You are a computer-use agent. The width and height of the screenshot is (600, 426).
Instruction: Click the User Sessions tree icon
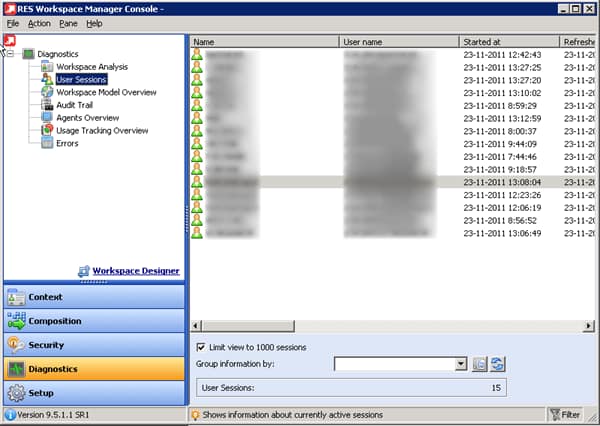tap(47, 79)
